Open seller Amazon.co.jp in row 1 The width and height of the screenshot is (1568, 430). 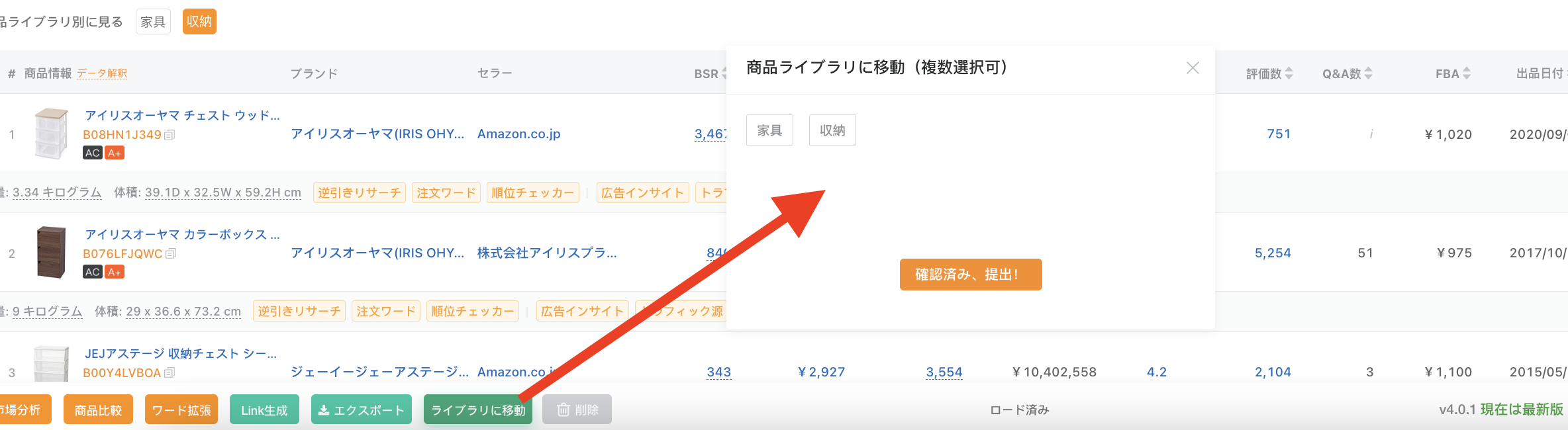519,134
